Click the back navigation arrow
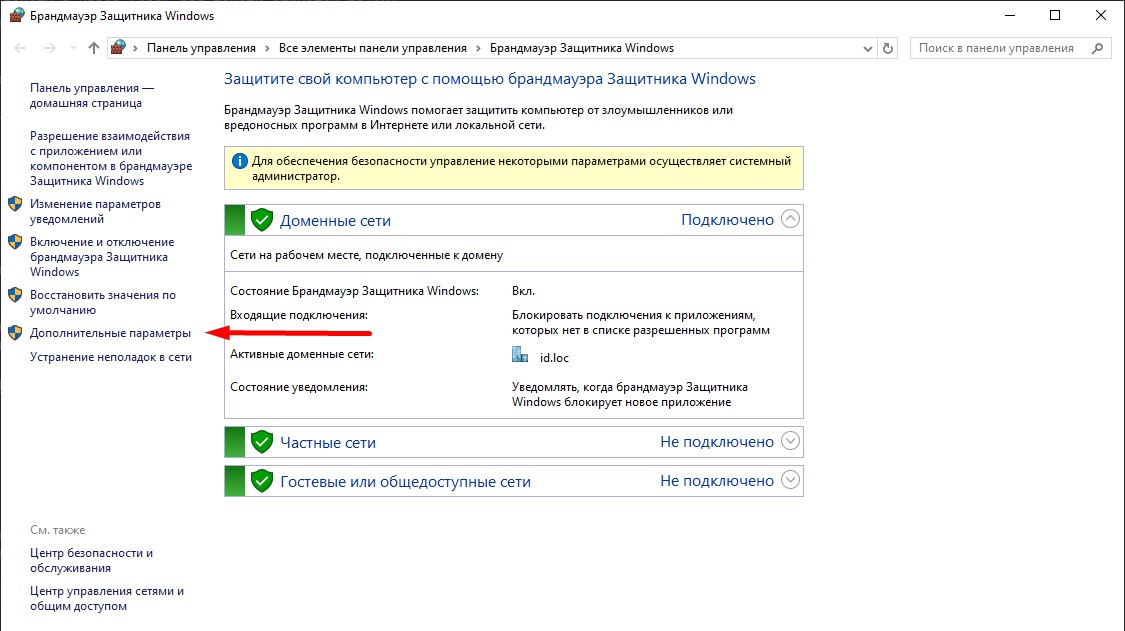 (20, 48)
